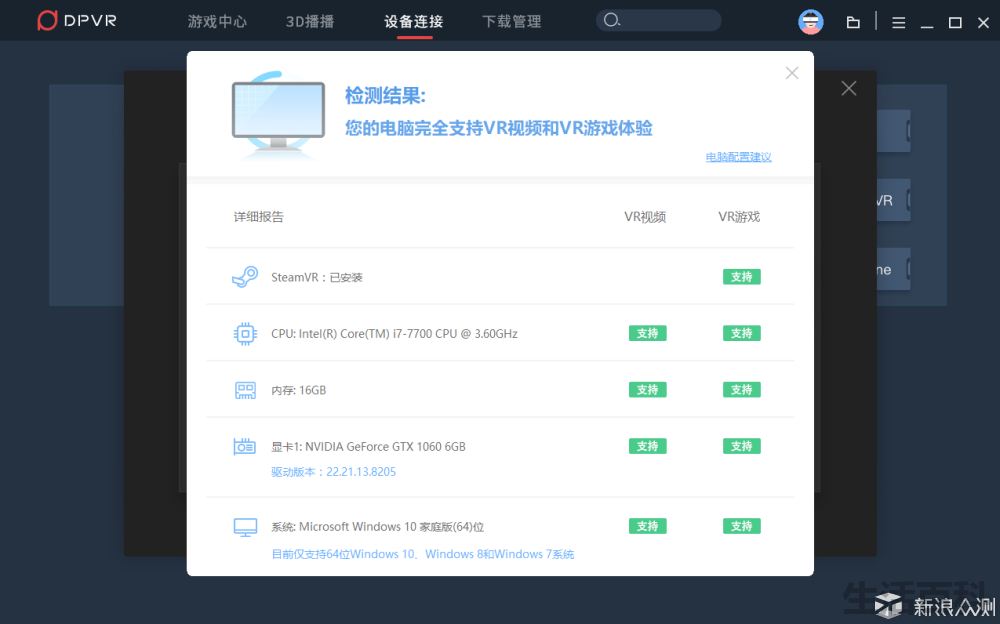Viewport: 1000px width, 624px height.
Task: Click CPU row VR游戏 支持 badge
Action: pos(742,333)
